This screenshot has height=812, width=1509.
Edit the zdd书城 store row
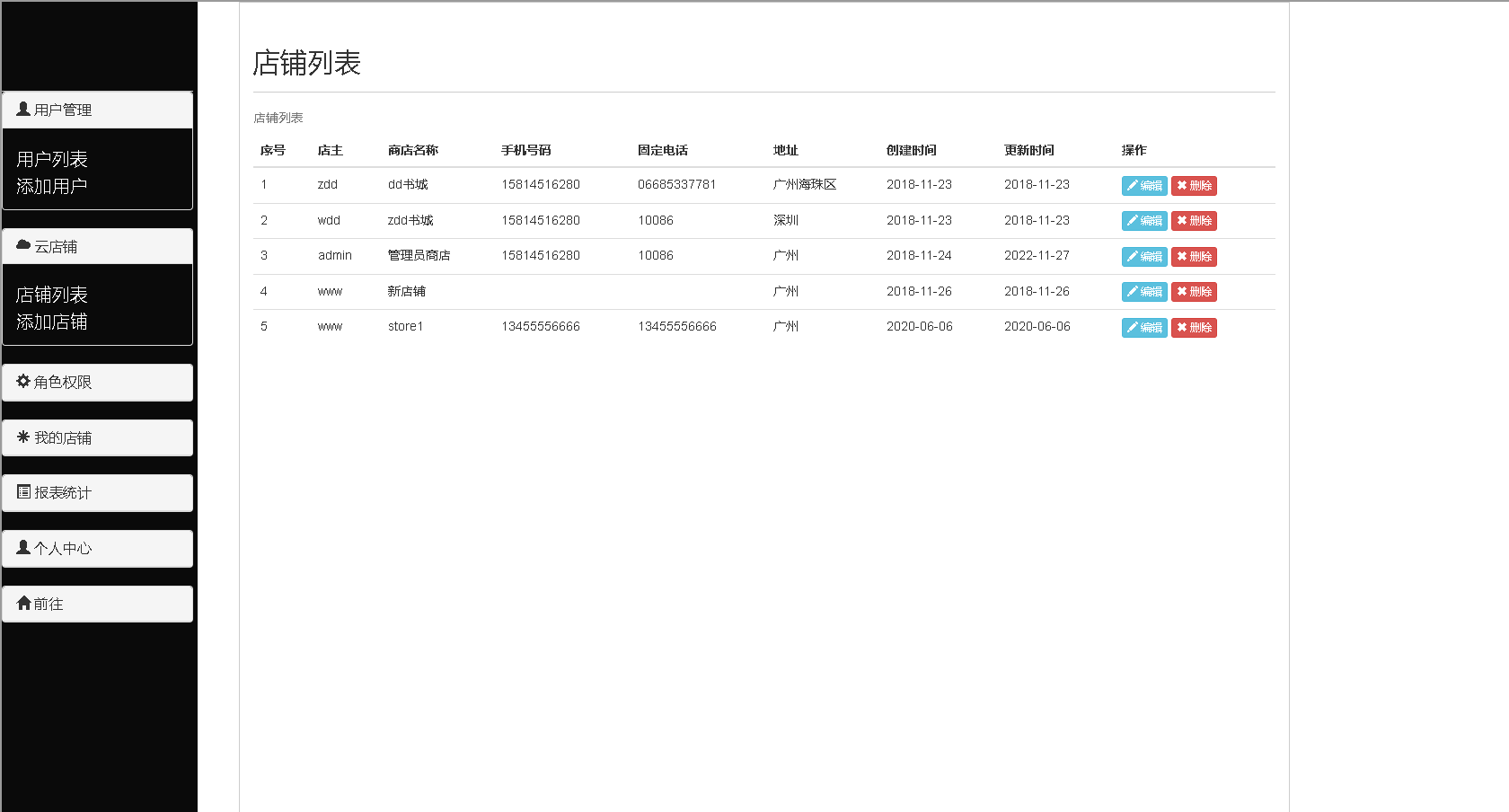tap(1144, 220)
